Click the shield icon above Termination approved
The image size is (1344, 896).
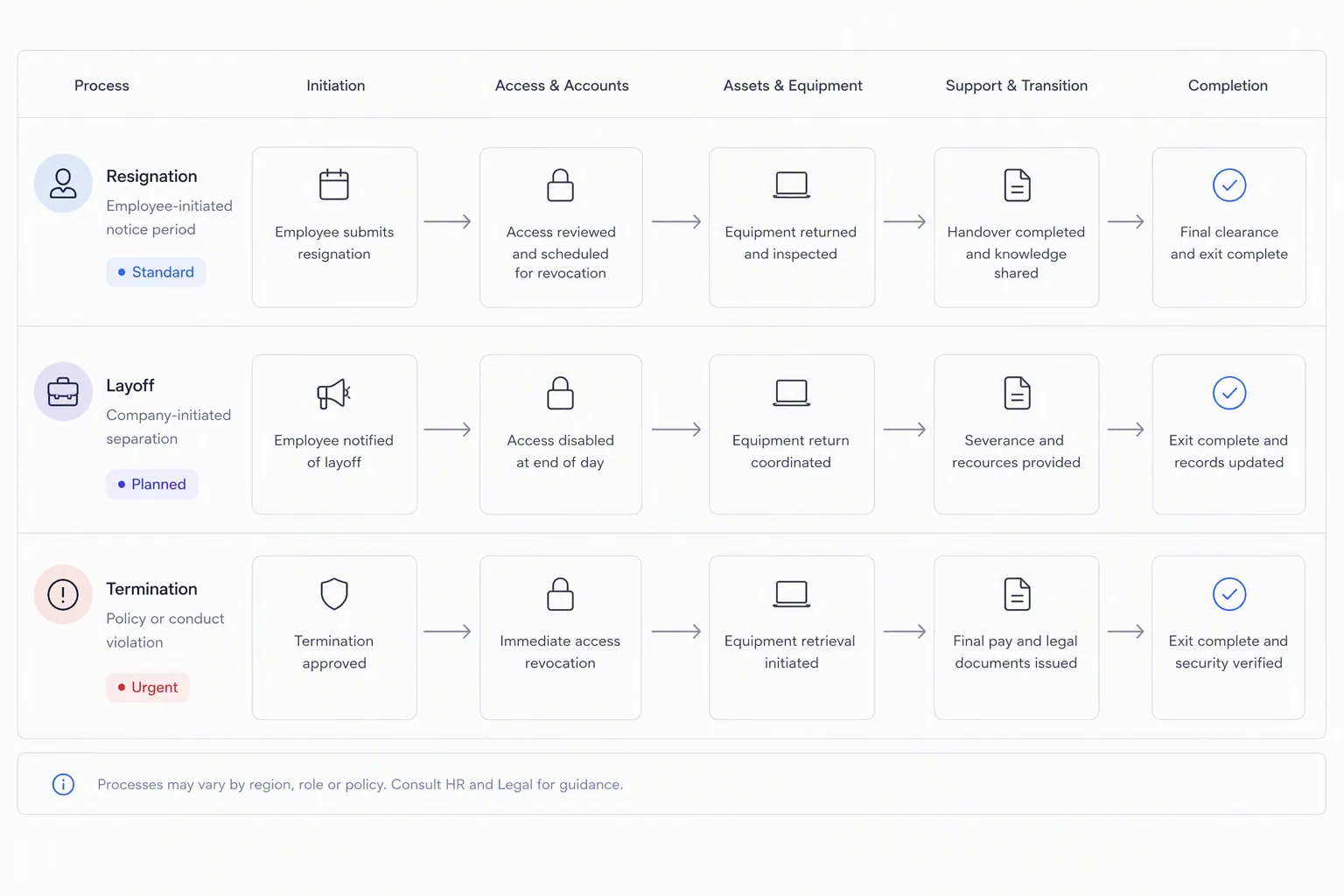click(334, 594)
